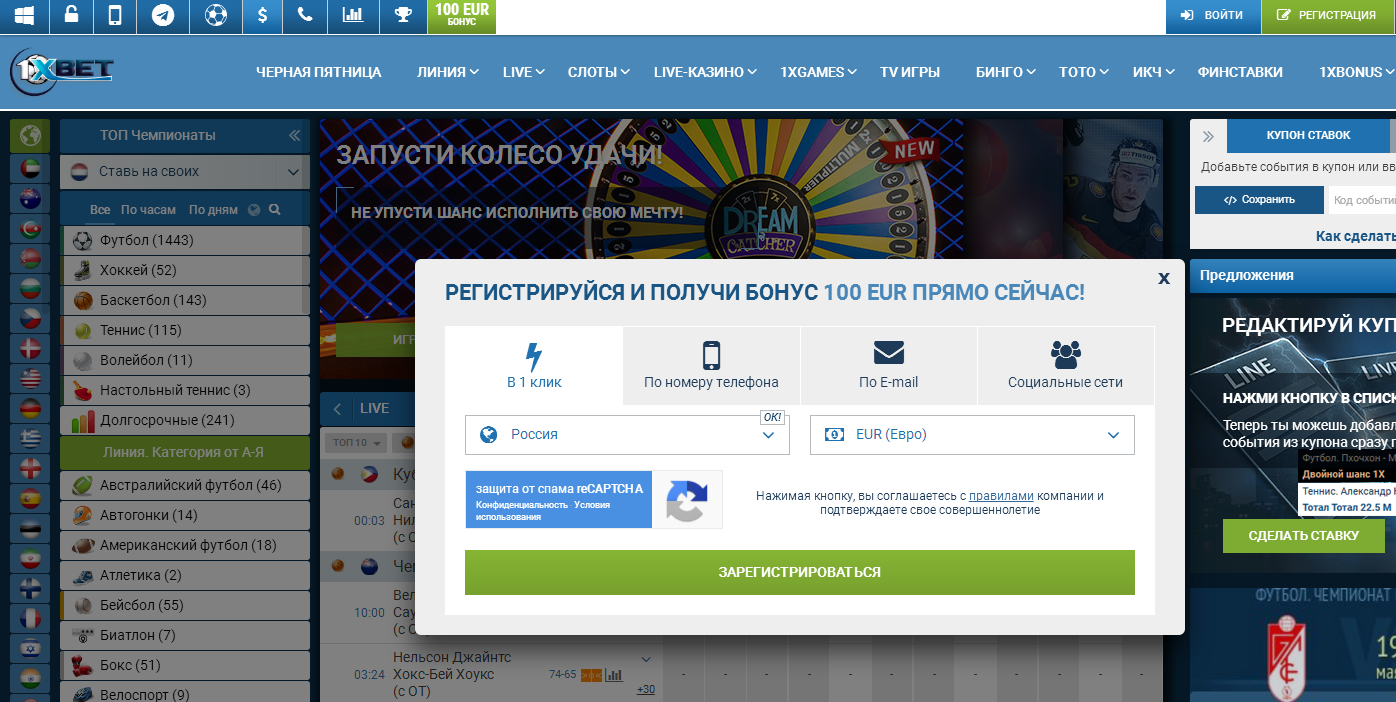Screen dimensions: 1396x702
Task: Open the правилами link
Action: point(1001,496)
